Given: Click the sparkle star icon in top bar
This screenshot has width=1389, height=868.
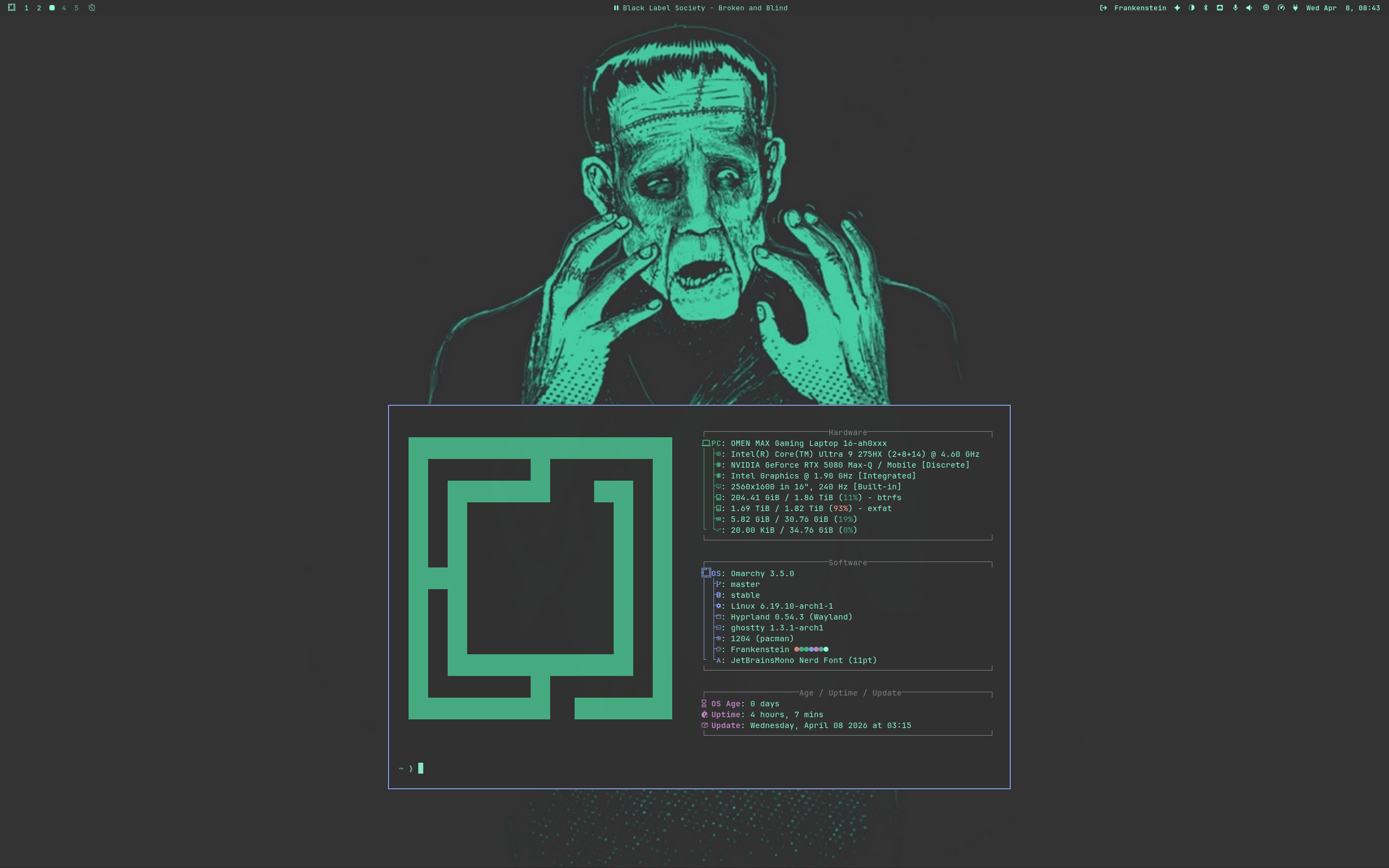Looking at the screenshot, I should [x=1177, y=8].
